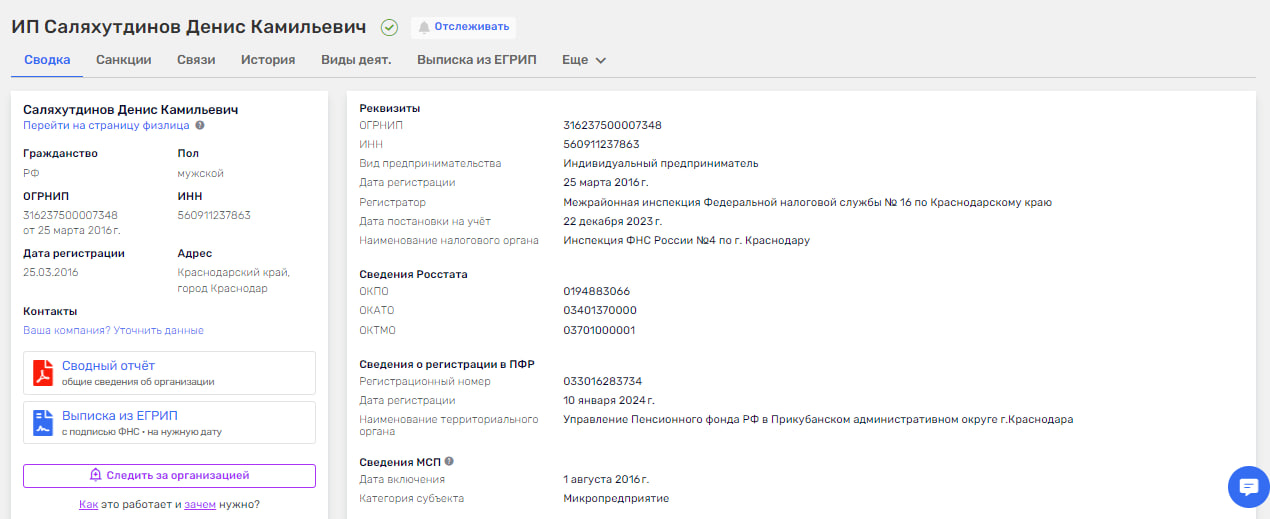Viewport: 1270px width, 519px height.
Task: Click the alert icon in Следить за организацией
Action: 96,475
